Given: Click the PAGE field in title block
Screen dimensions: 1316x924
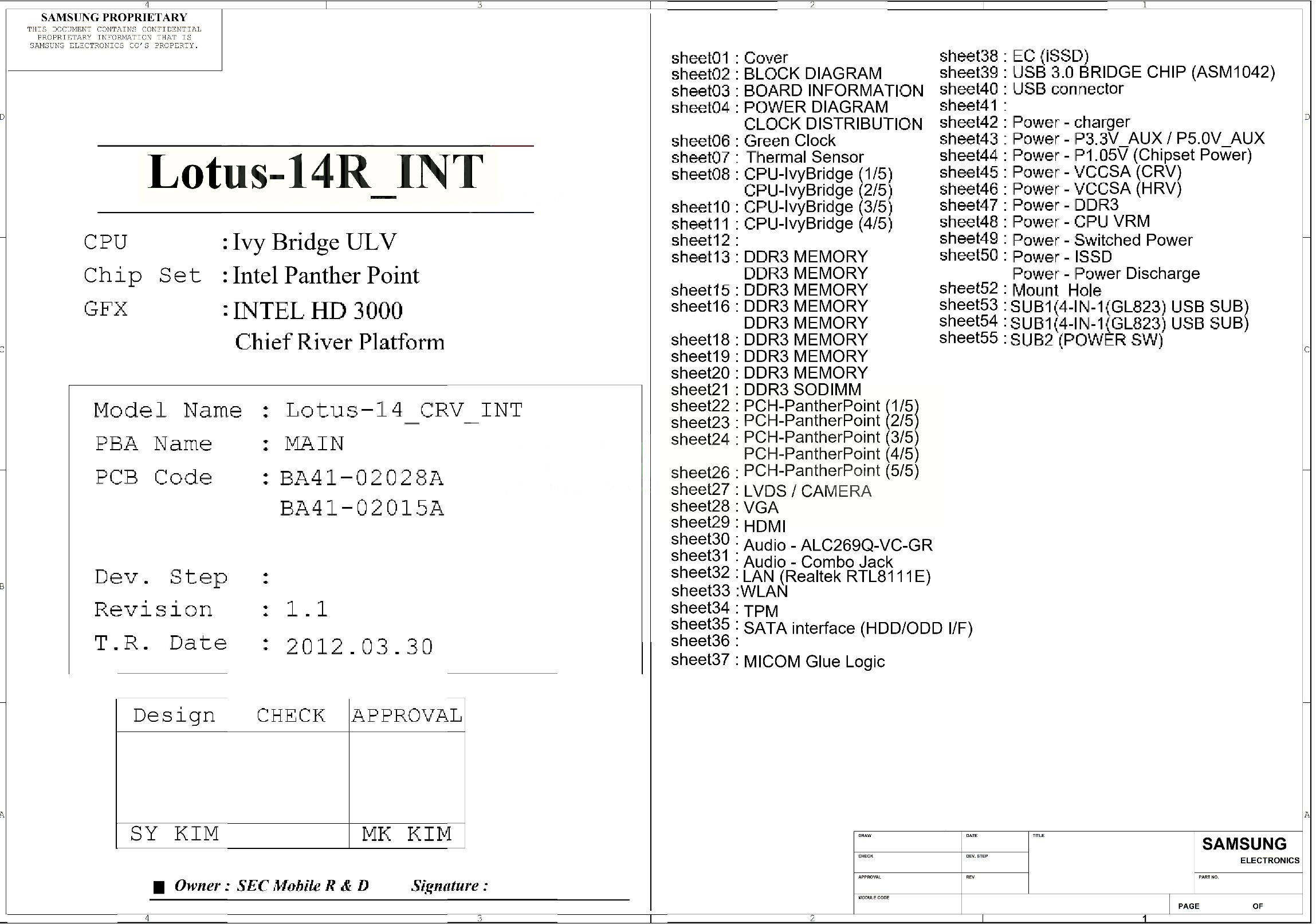Looking at the screenshot, I should point(1235,904).
